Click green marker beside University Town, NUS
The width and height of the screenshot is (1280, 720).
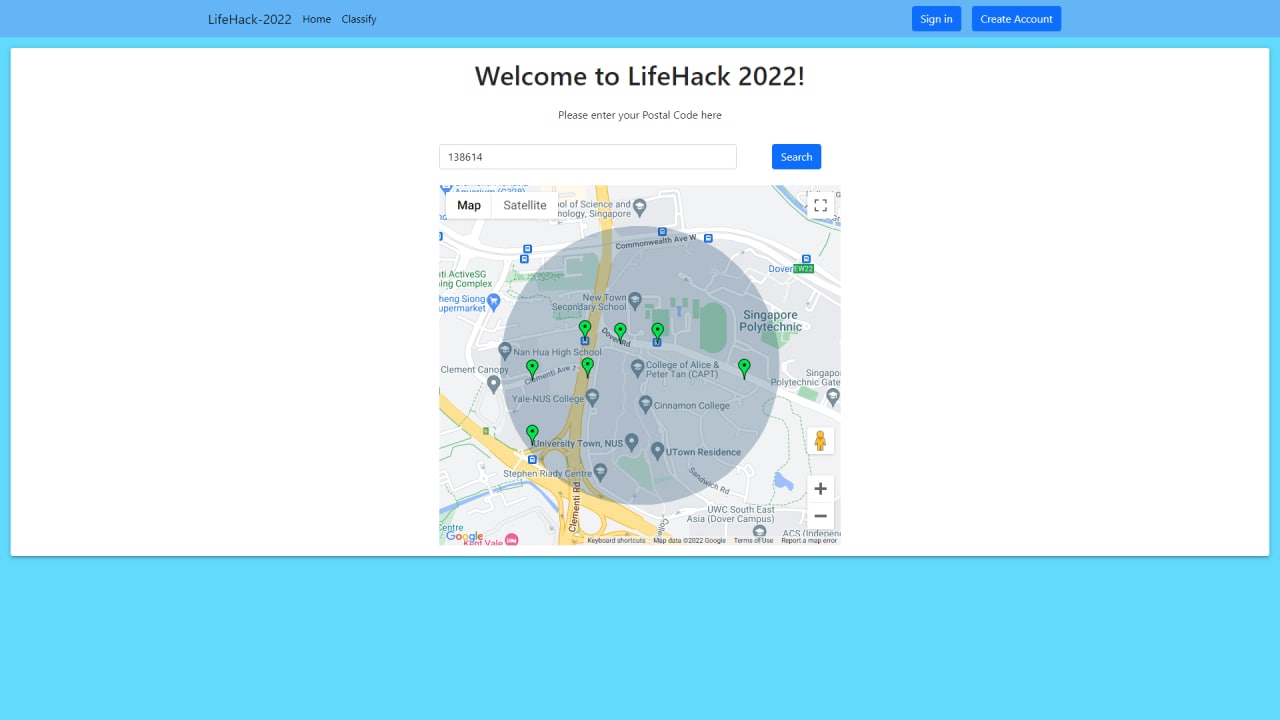point(532,434)
